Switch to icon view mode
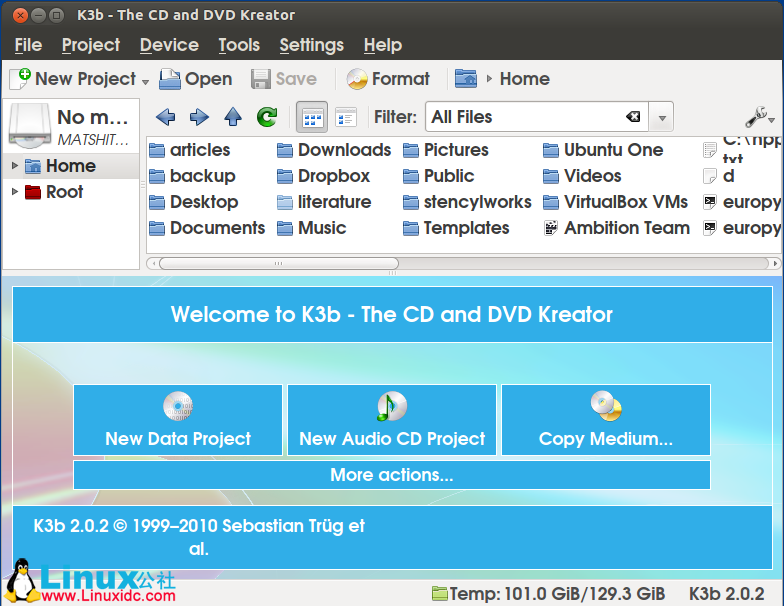Viewport: 784px width, 606px height. click(x=313, y=117)
